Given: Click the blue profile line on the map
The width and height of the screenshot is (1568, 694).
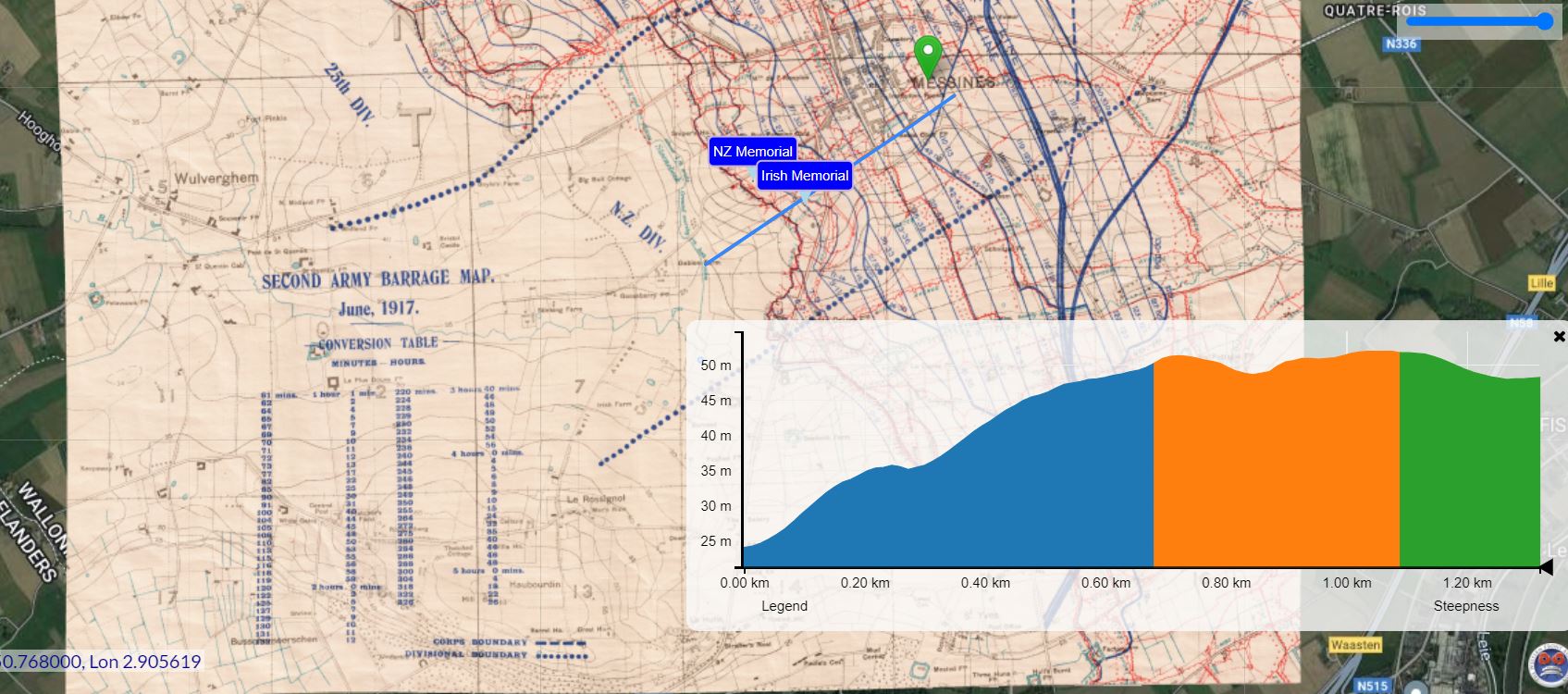Looking at the screenshot, I should [830, 179].
